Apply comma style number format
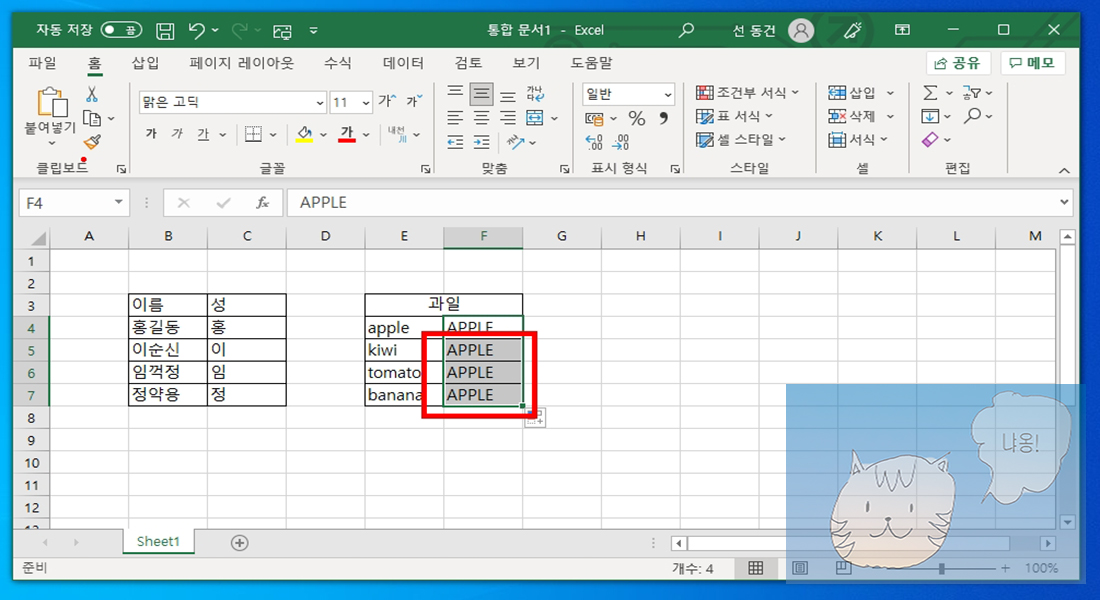 tap(663, 119)
